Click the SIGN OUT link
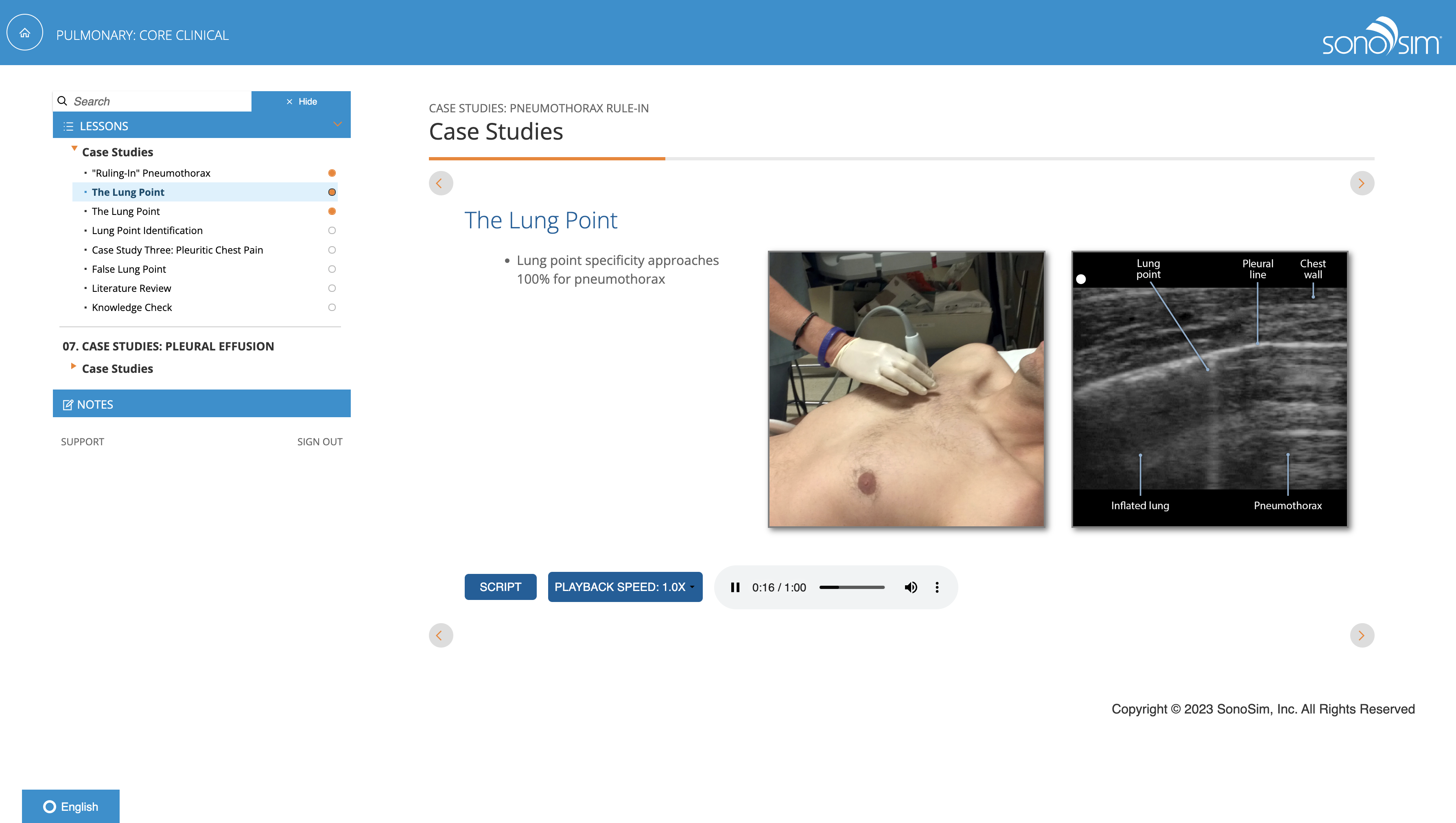This screenshot has width=1456, height=823. point(319,442)
